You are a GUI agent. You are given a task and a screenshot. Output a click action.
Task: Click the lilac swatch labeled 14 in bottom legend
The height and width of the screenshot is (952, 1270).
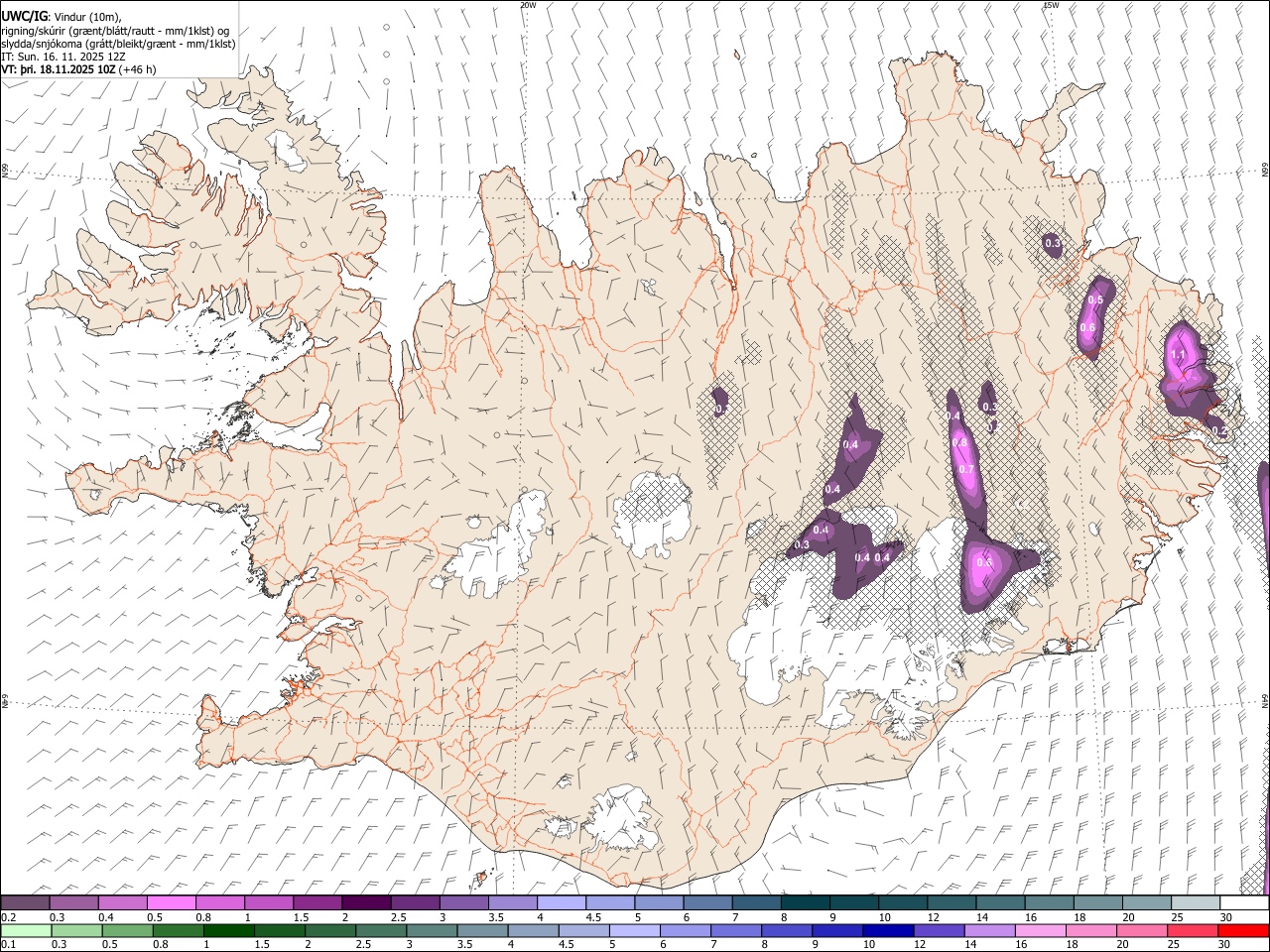click(x=989, y=931)
